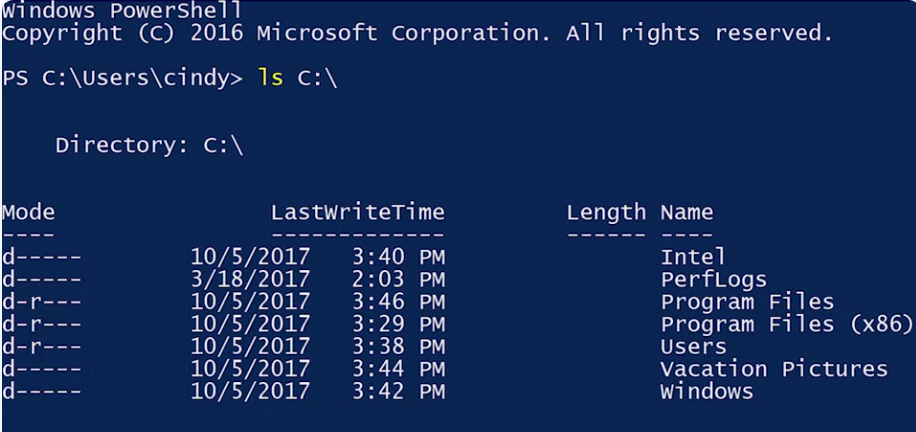The image size is (916, 432).
Task: Click the LastWriteTime column header
Action: point(358,212)
